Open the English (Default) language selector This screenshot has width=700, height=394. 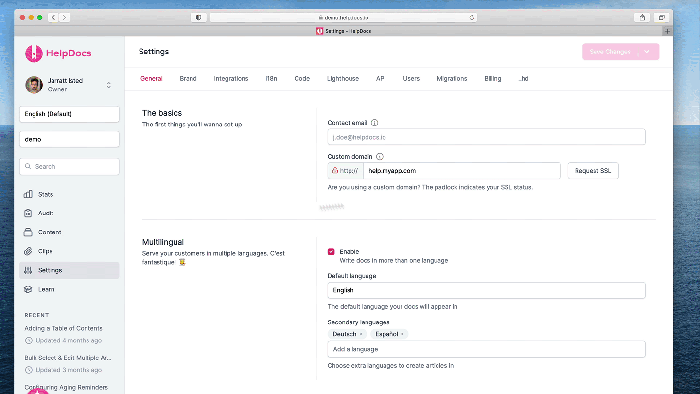(69, 114)
